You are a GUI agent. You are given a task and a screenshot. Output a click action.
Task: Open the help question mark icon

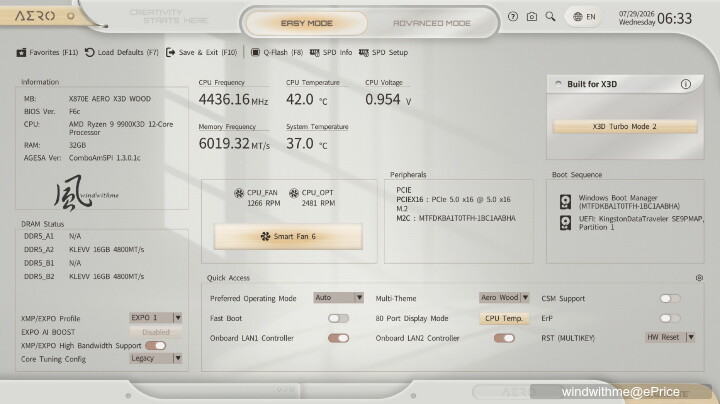pyautogui.click(x=513, y=17)
